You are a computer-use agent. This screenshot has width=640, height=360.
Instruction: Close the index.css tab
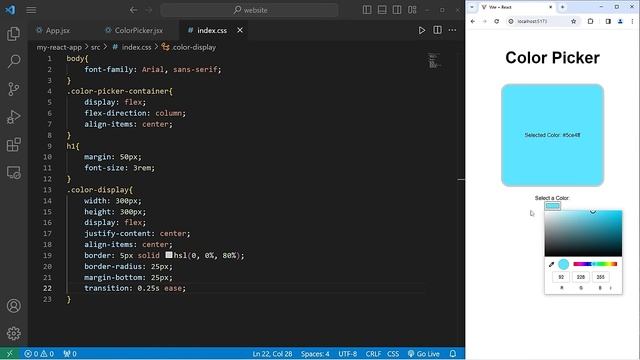(240, 30)
